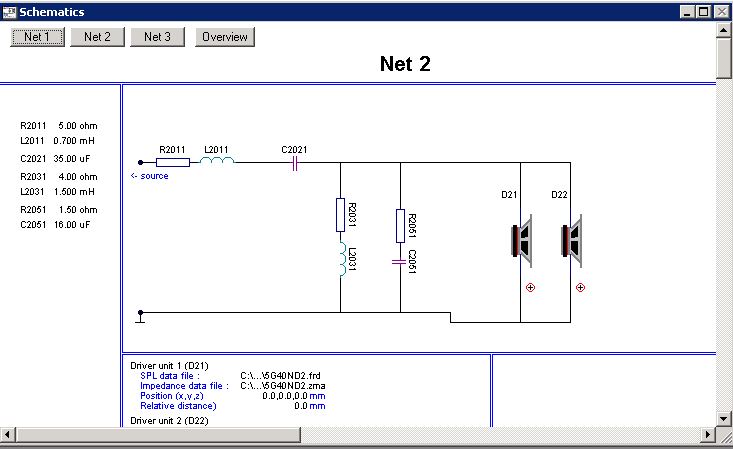
Task: Open the Overview schematic
Action: (x=225, y=37)
